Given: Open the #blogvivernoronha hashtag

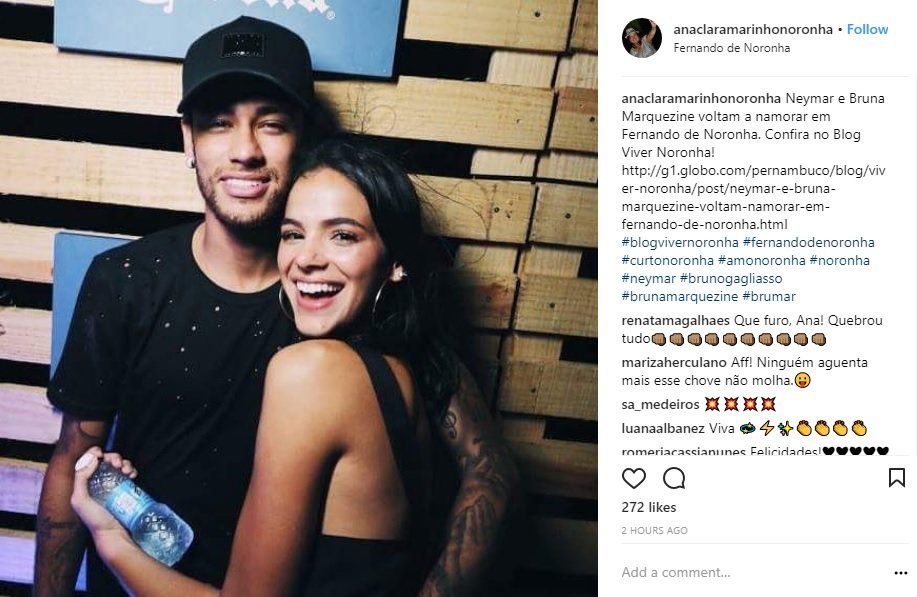Looking at the screenshot, I should click(680, 243).
